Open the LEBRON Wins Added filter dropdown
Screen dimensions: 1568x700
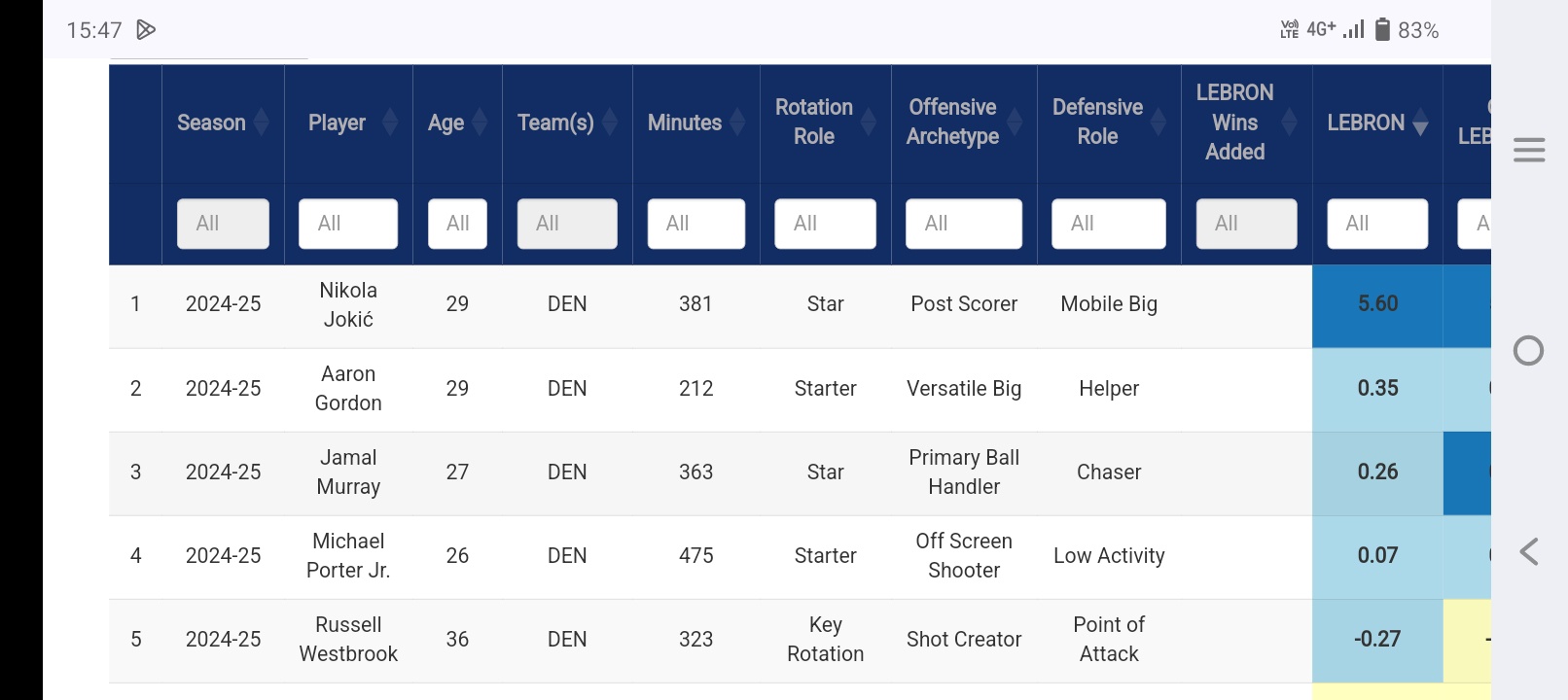point(1246,224)
